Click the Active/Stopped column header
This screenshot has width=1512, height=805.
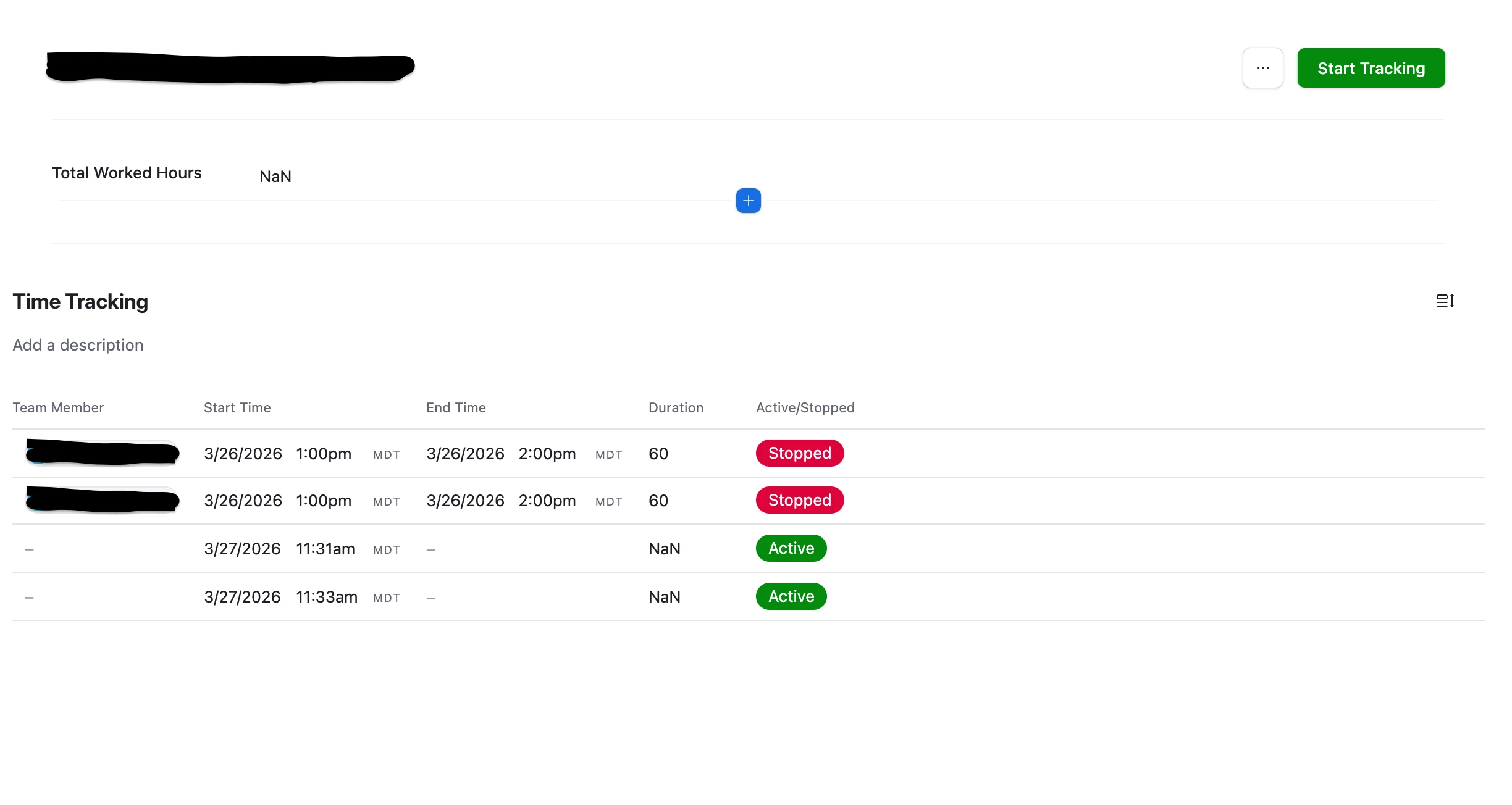tap(805, 407)
